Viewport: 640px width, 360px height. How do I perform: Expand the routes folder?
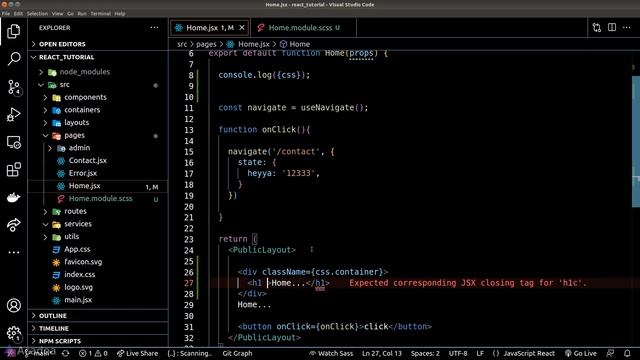click(x=98, y=211)
